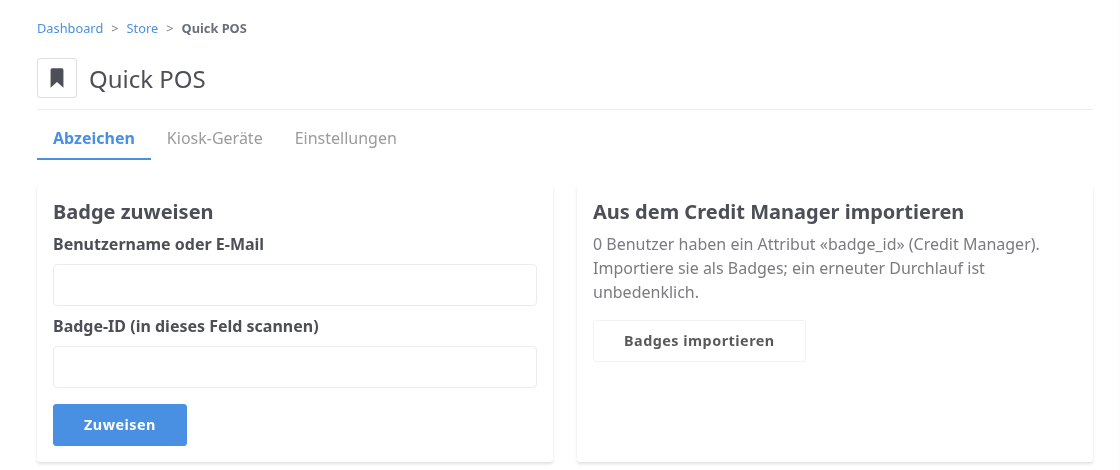Image resolution: width=1120 pixels, height=470 pixels.
Task: Click the Benutzername oder E-Mail label
Action: coord(159,244)
